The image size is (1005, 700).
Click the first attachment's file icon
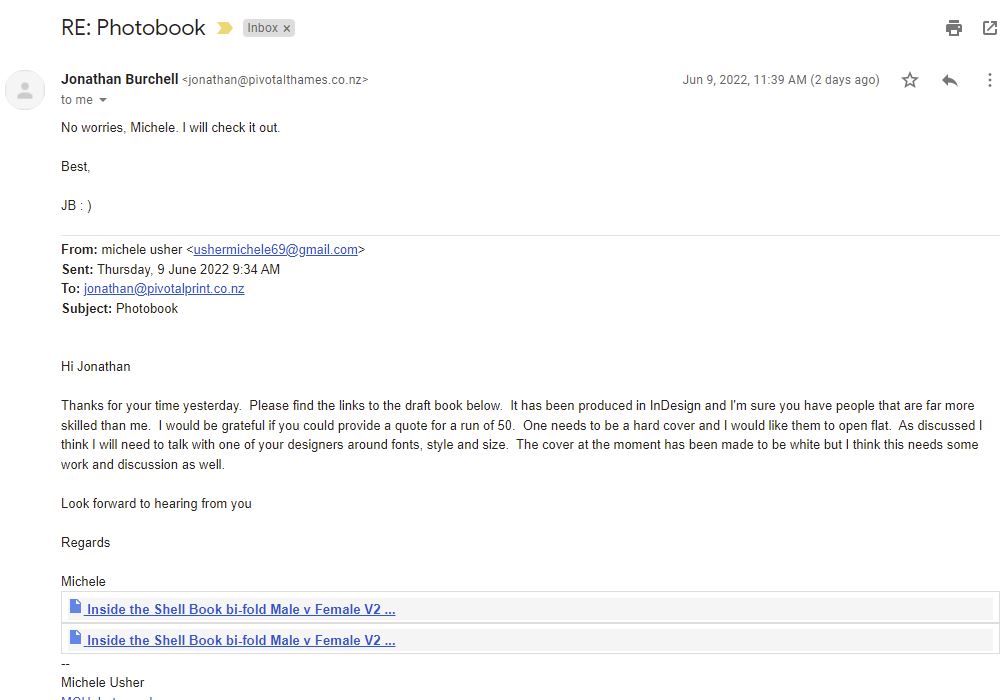pos(75,606)
